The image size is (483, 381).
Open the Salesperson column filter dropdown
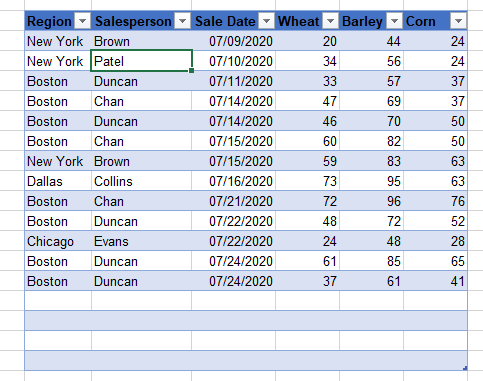[182, 21]
